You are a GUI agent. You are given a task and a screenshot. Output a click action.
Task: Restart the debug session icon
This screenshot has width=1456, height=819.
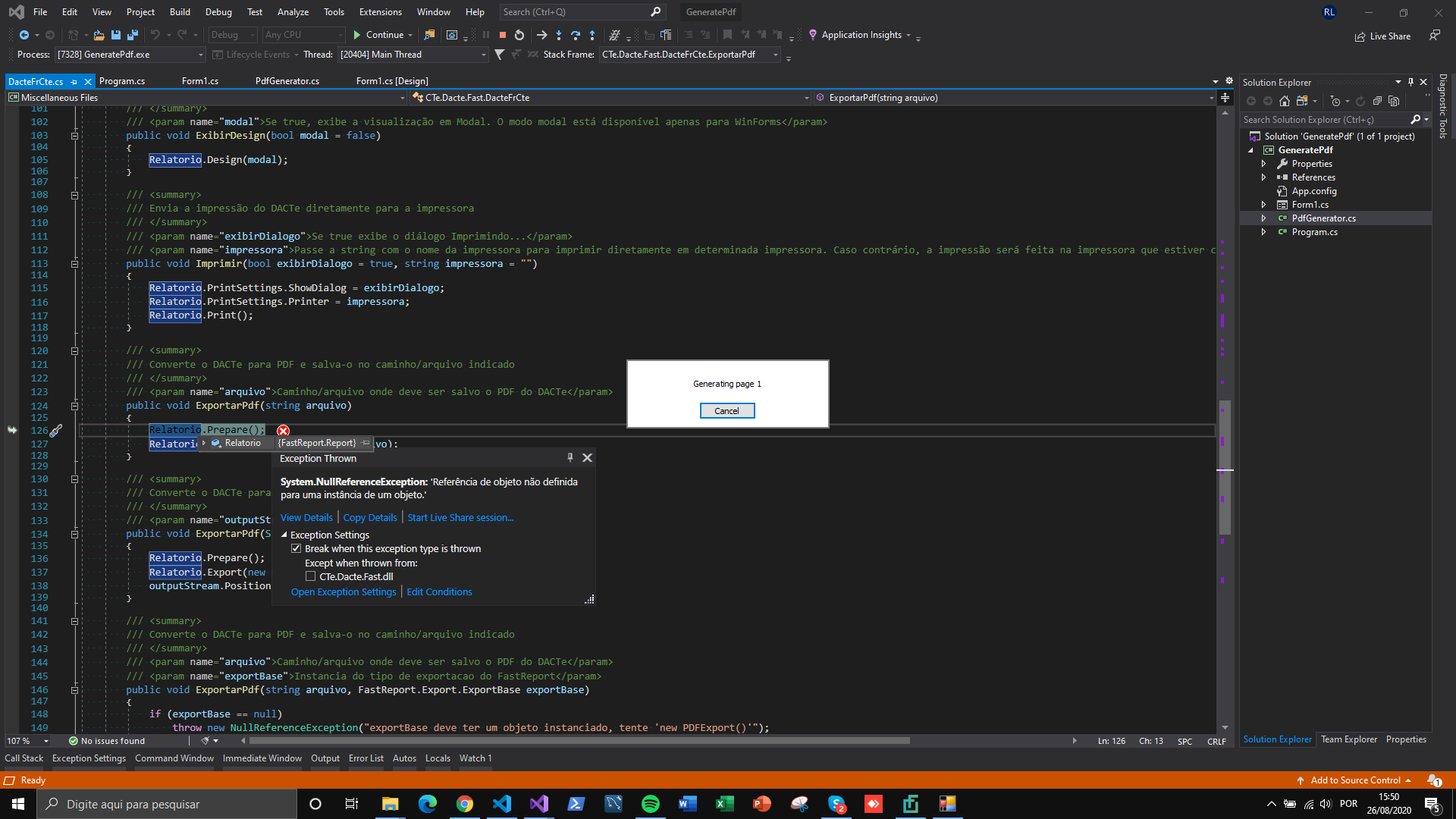coord(519,35)
